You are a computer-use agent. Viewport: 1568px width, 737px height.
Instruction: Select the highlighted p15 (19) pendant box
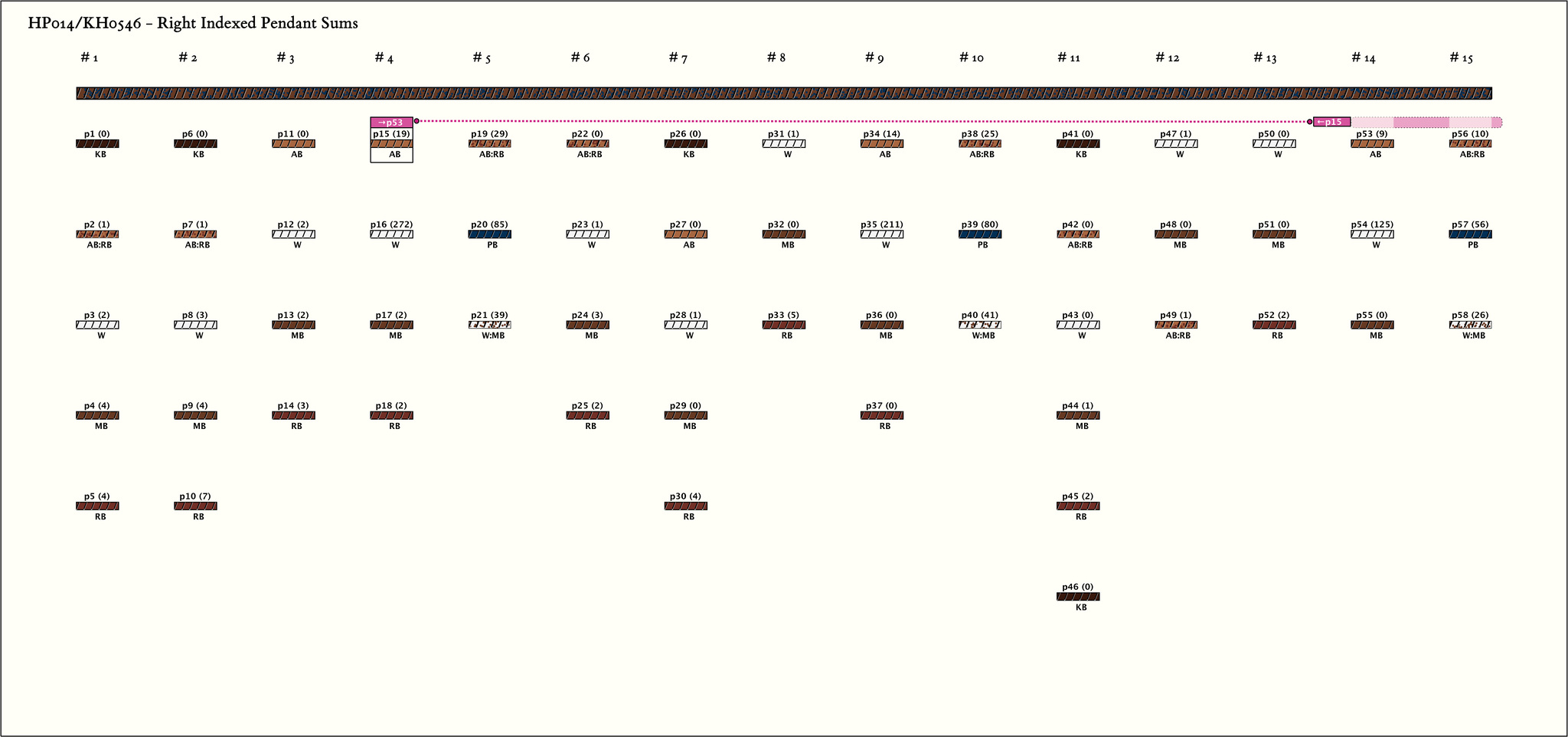point(391,144)
